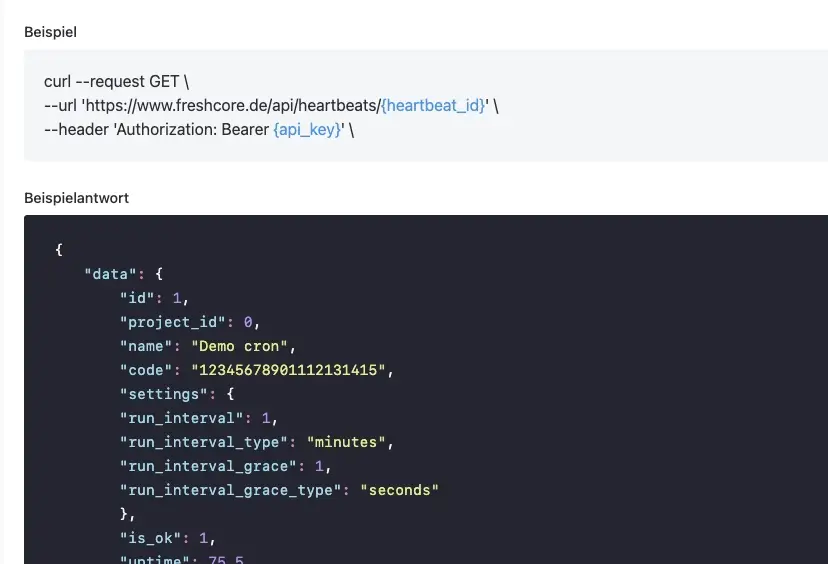
Task: Click the "run_interval_grace_type" key
Action: coord(231,491)
